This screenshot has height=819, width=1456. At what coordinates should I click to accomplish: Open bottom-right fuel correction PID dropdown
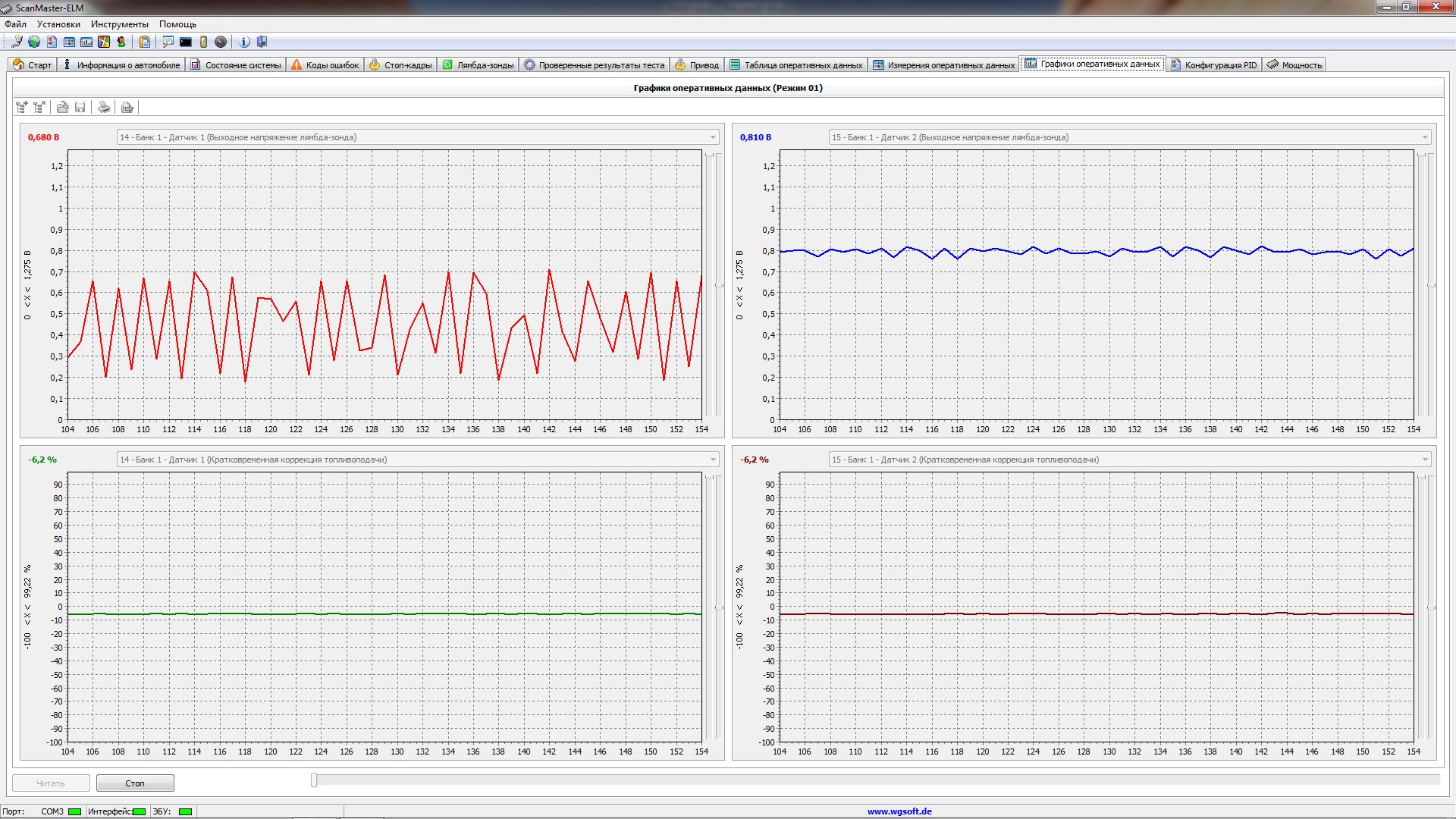[x=1424, y=460]
